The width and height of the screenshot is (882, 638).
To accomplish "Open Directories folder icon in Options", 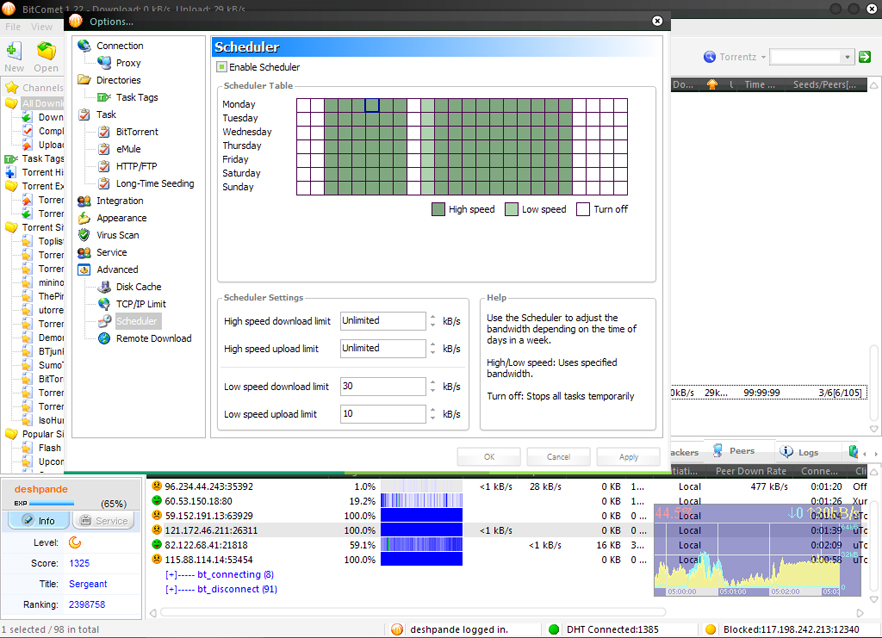I will coord(84,80).
